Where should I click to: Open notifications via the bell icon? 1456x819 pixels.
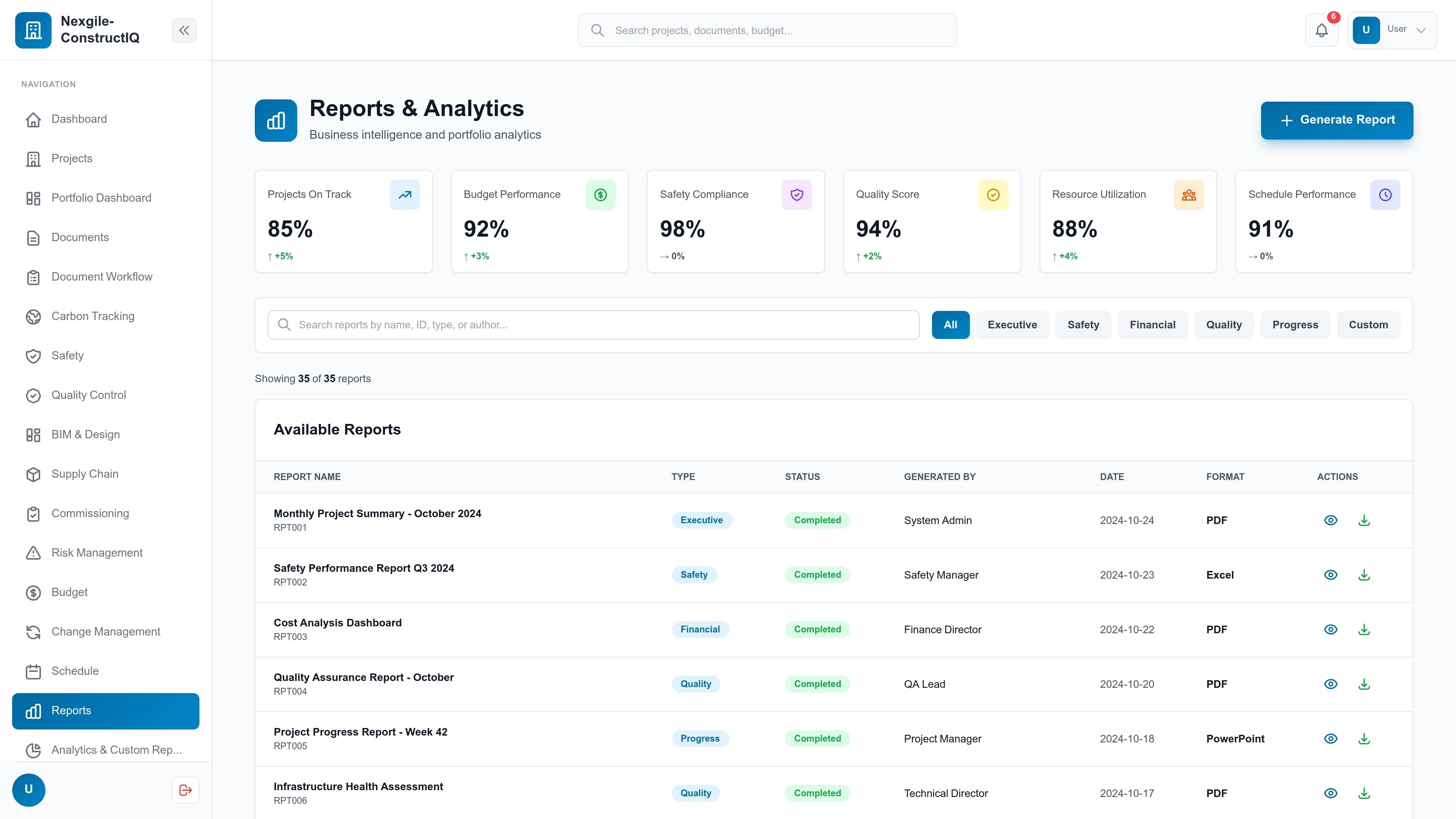click(1321, 30)
